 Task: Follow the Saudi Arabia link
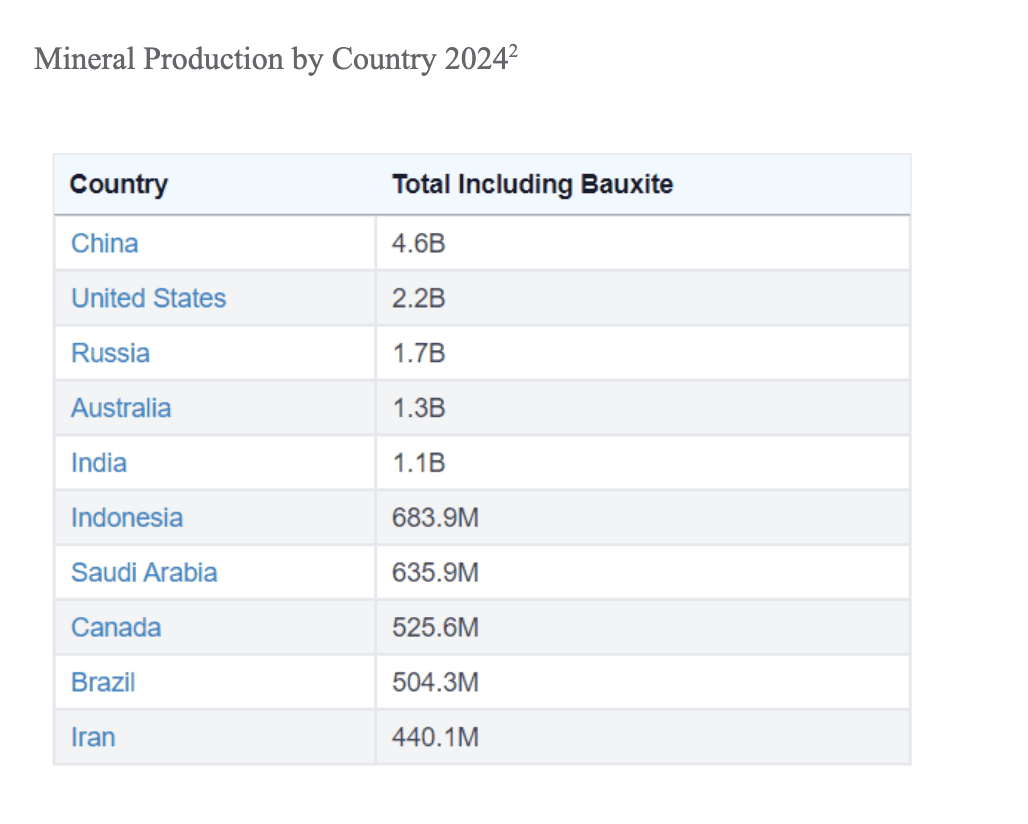(x=143, y=573)
